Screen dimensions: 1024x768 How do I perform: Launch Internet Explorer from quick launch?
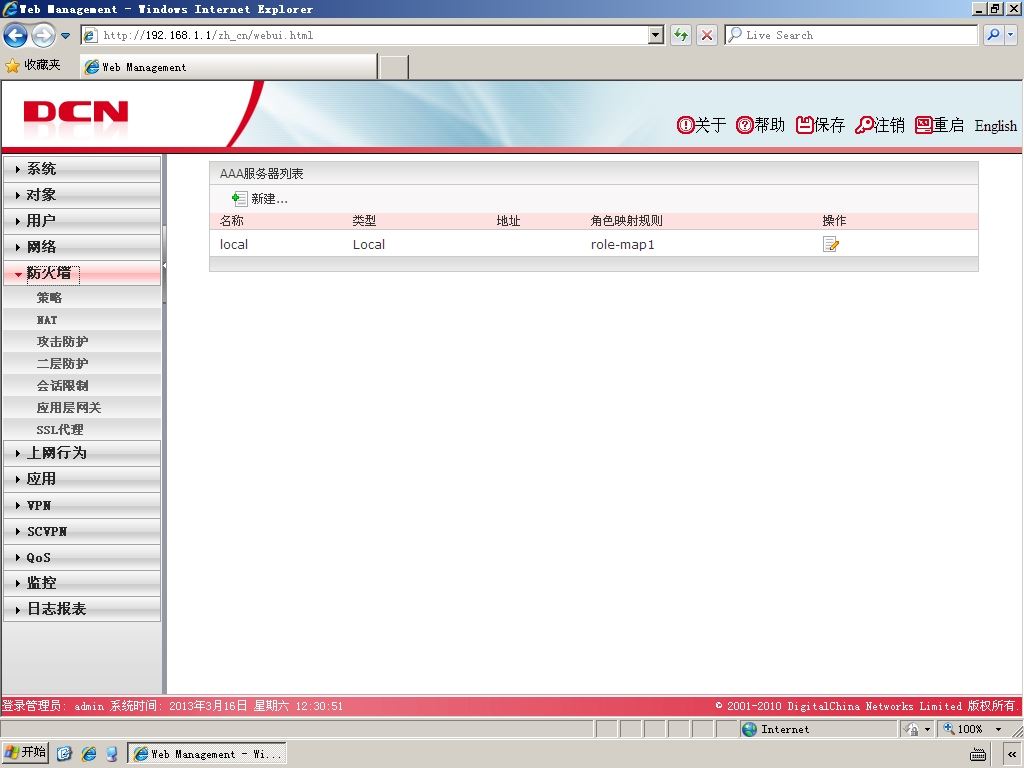[88, 754]
